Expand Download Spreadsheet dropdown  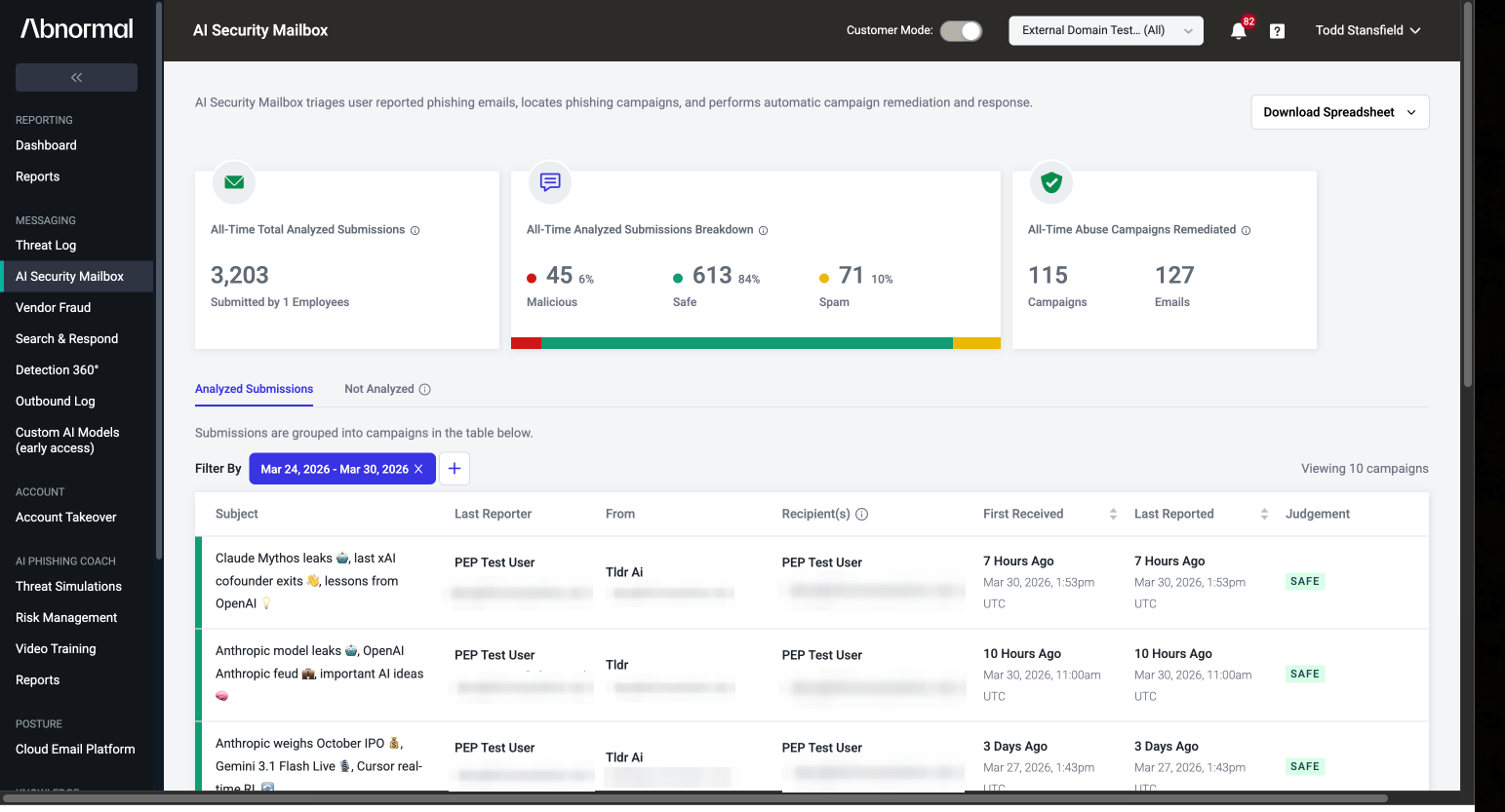(x=1340, y=112)
